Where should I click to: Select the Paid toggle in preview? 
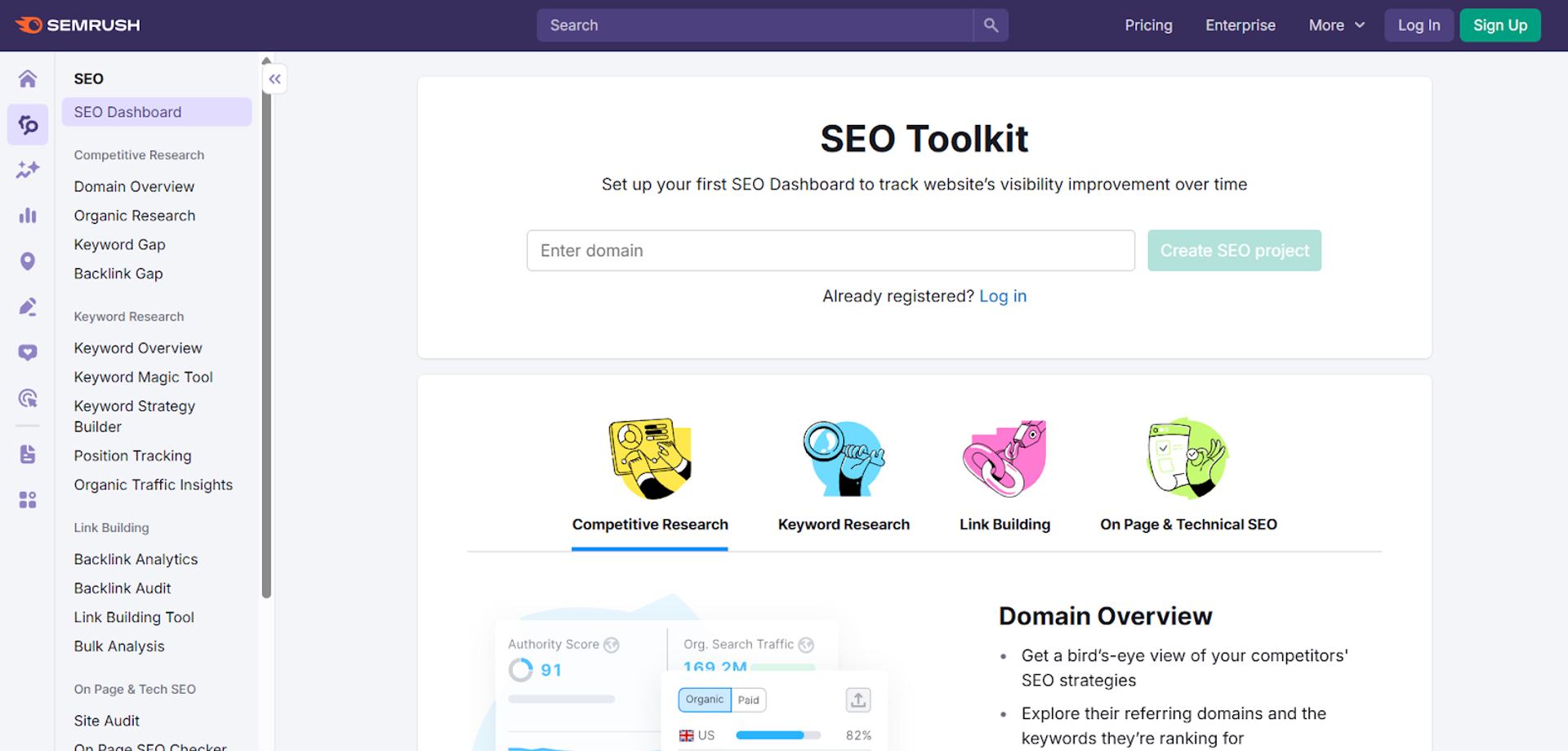tap(749, 700)
